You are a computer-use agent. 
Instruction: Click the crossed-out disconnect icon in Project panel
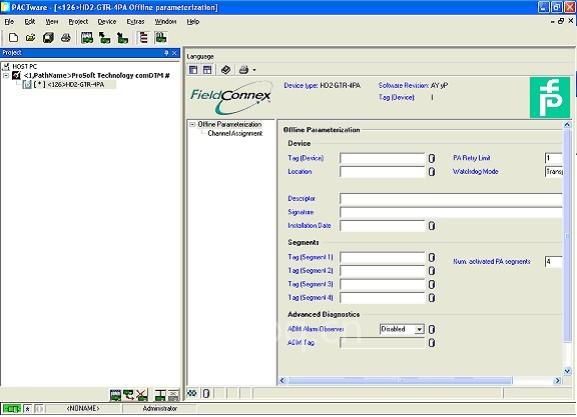pos(142,395)
